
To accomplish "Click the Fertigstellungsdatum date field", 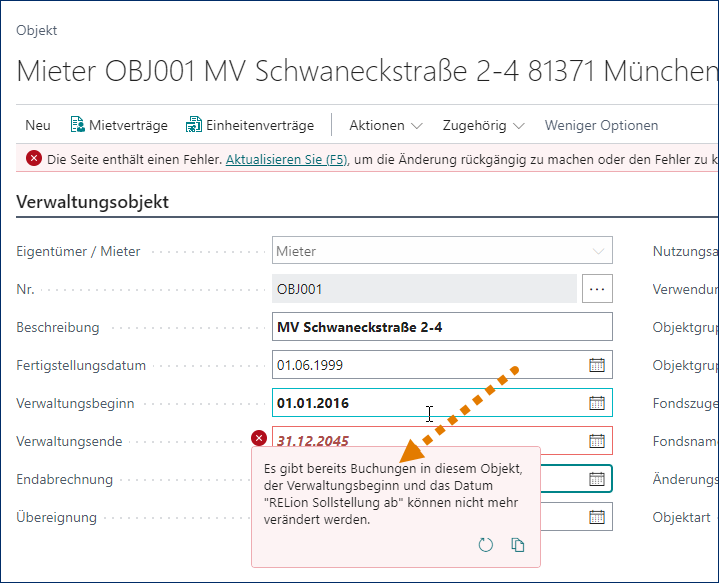I will coord(442,365).
